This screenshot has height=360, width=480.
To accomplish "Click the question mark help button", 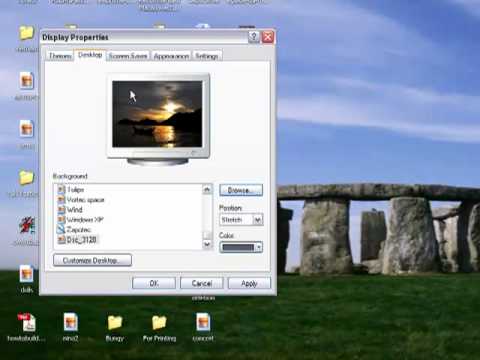I will tap(254, 37).
